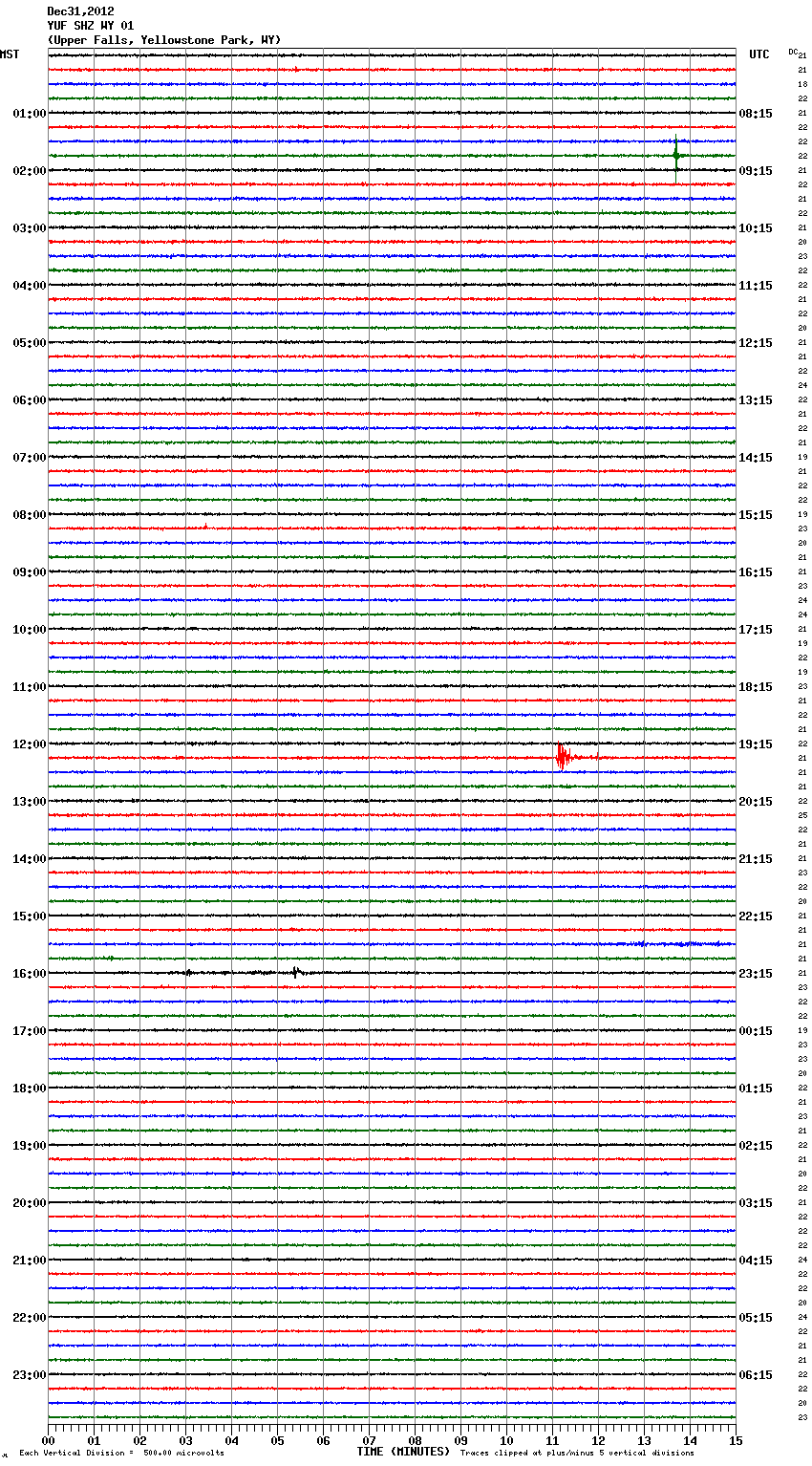Screen dimensions: 812x1466
Task: Click the 03:00 MST row label
Action: click(x=30, y=228)
